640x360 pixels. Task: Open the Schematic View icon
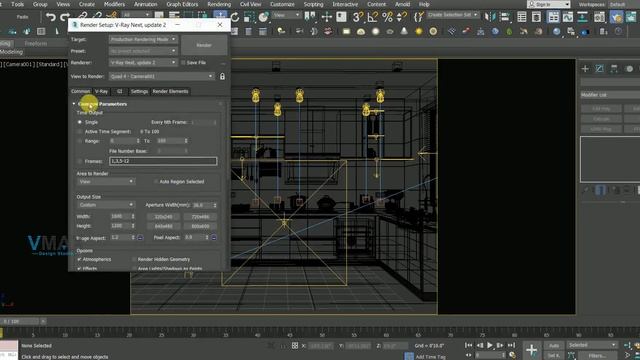[582, 17]
